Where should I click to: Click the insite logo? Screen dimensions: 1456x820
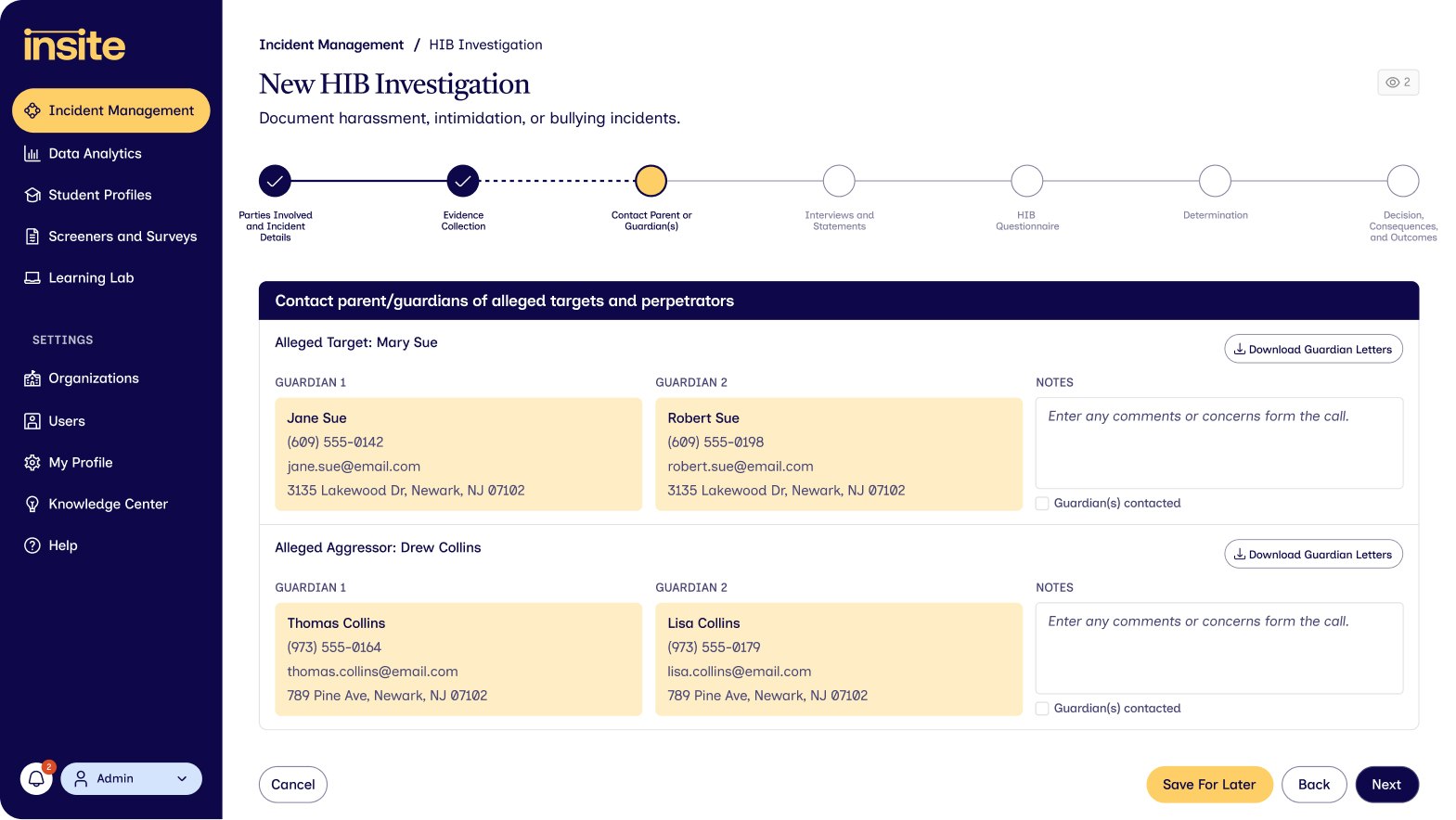[74, 45]
